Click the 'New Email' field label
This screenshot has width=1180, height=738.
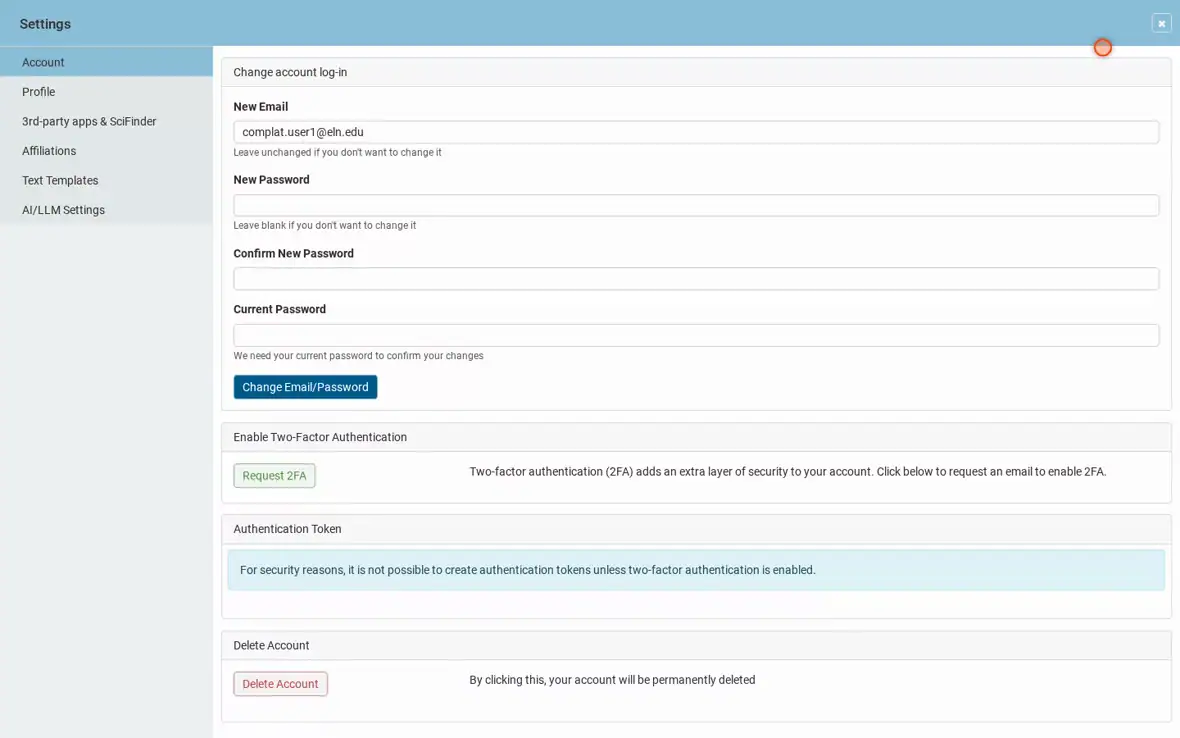tap(260, 107)
